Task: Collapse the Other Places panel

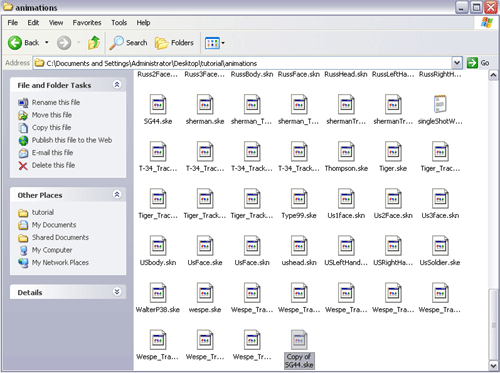Action: click(117, 194)
